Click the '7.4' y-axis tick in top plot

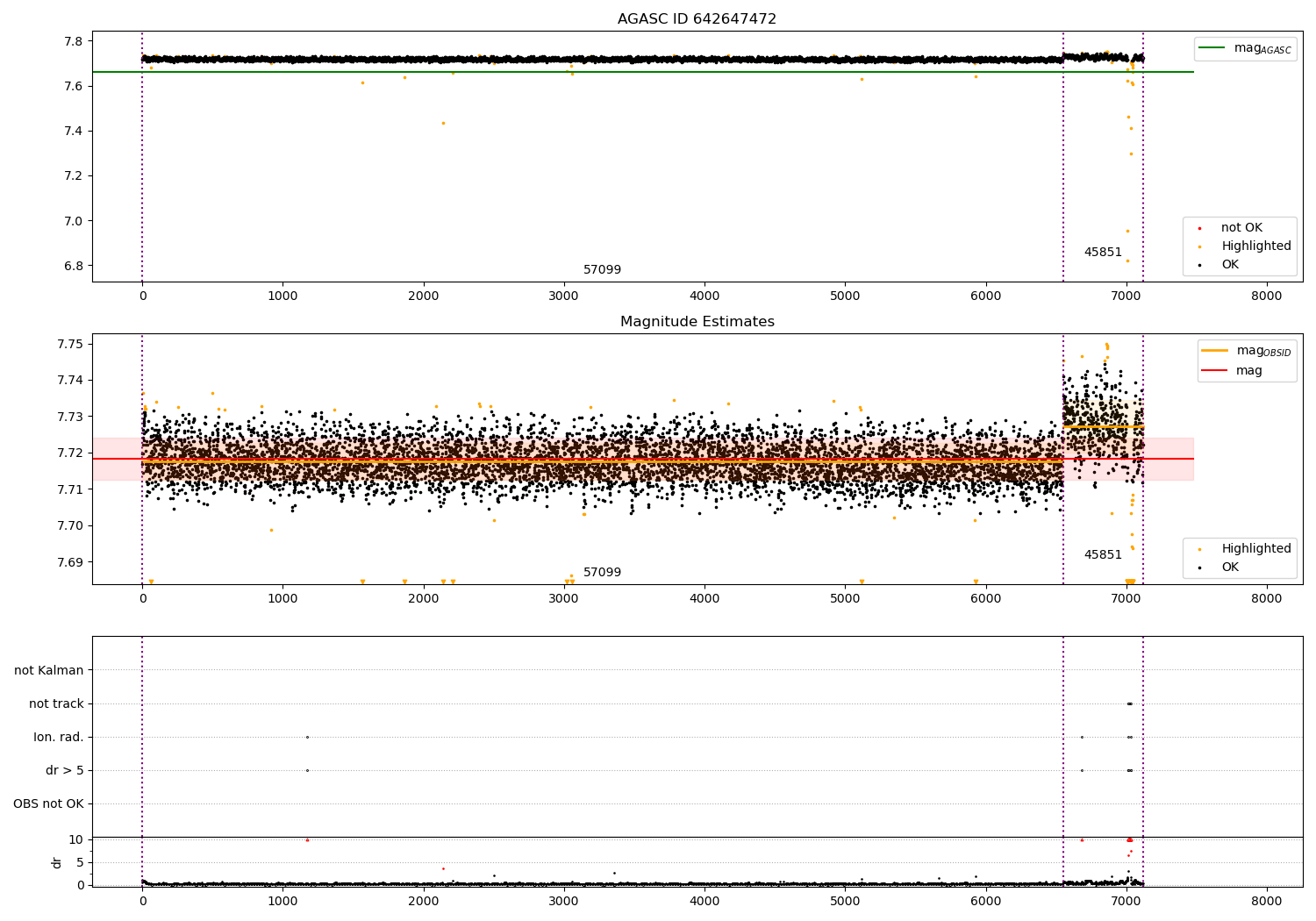point(74,131)
